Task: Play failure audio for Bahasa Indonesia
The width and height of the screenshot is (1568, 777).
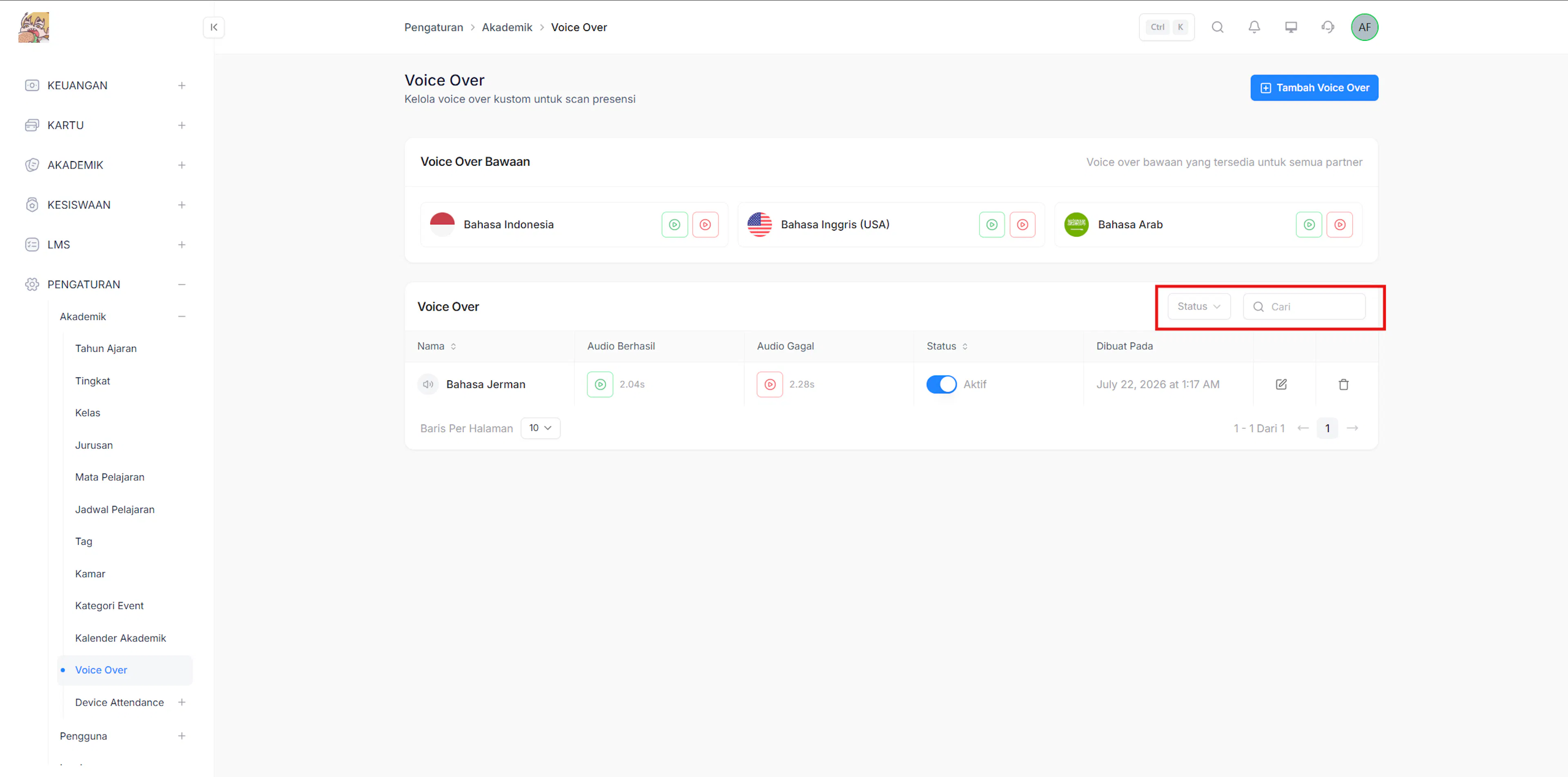Action: tap(705, 224)
